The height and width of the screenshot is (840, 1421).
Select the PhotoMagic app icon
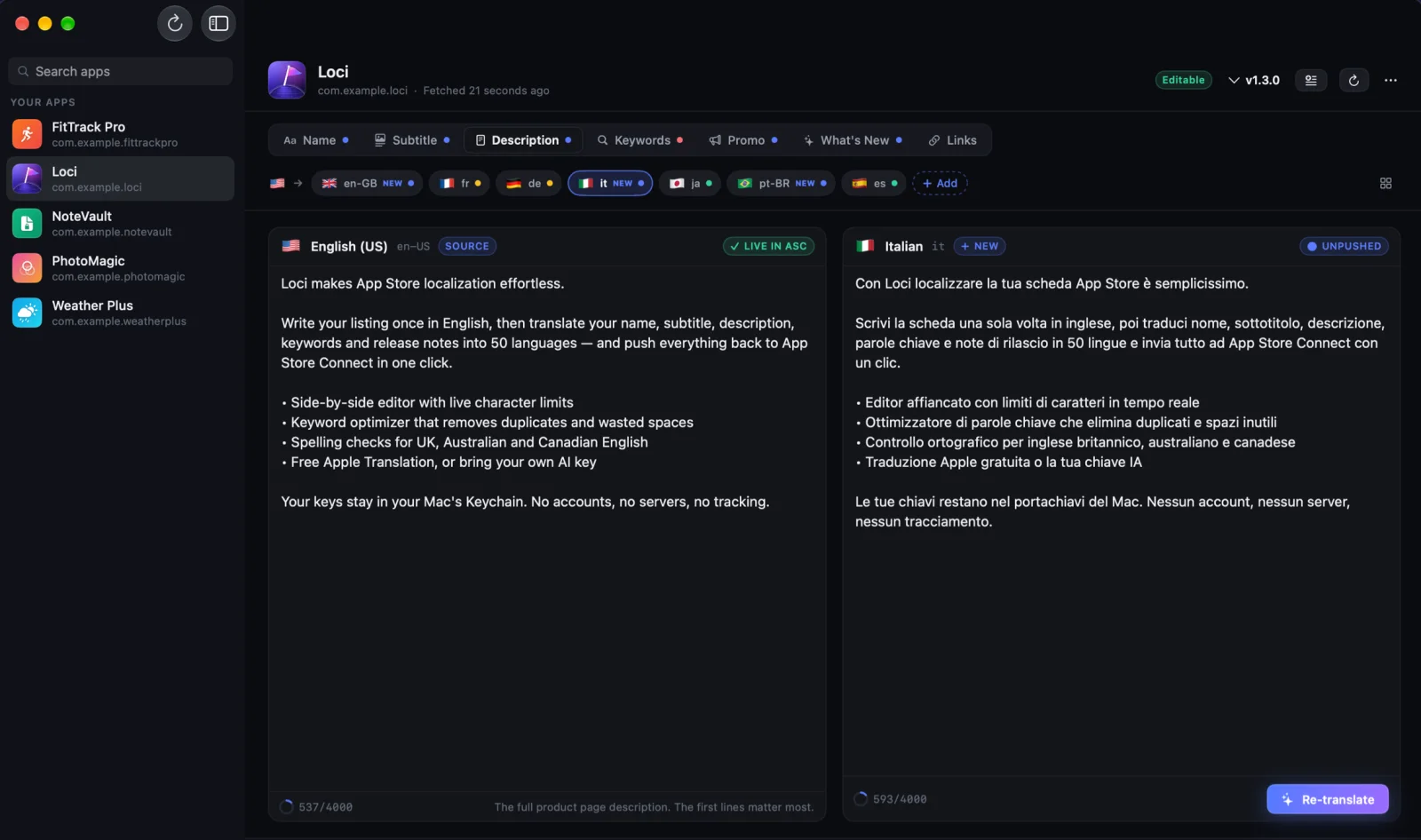click(x=27, y=268)
